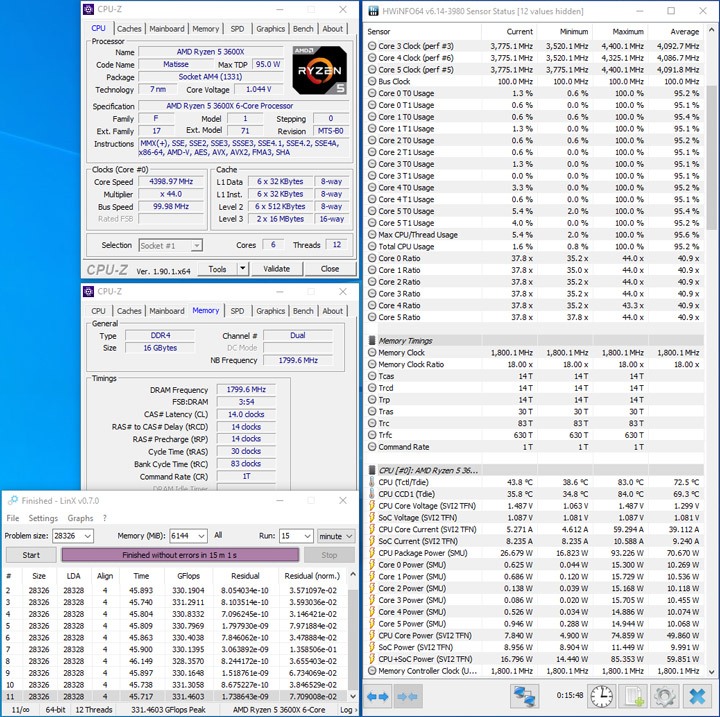
Task: Click the lightning icon beside CPU Package Power (SMU)
Action: (x=372, y=553)
